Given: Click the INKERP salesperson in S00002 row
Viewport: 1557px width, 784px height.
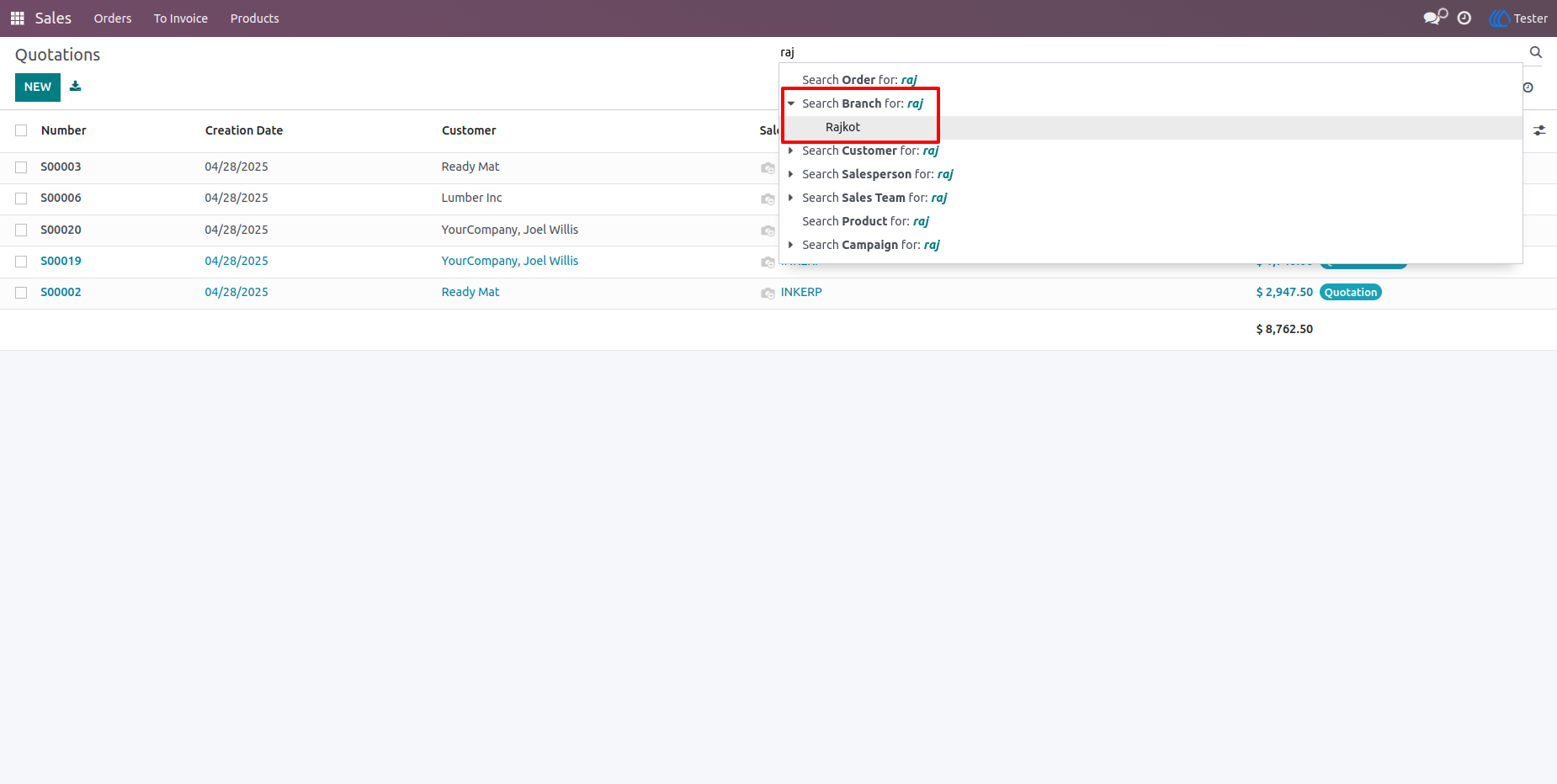Looking at the screenshot, I should 801,292.
